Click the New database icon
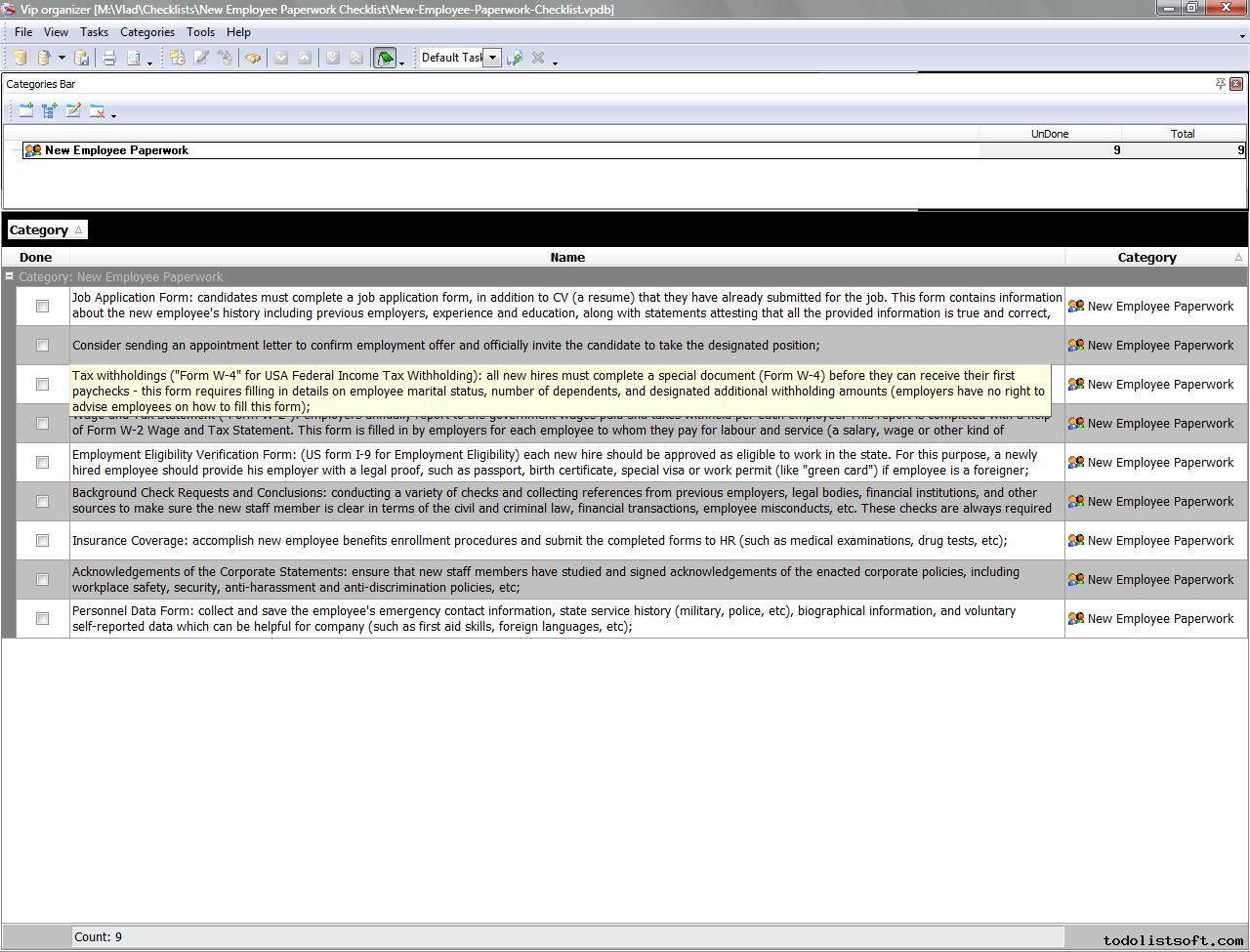Screen dimensions: 1250x952 20,59
